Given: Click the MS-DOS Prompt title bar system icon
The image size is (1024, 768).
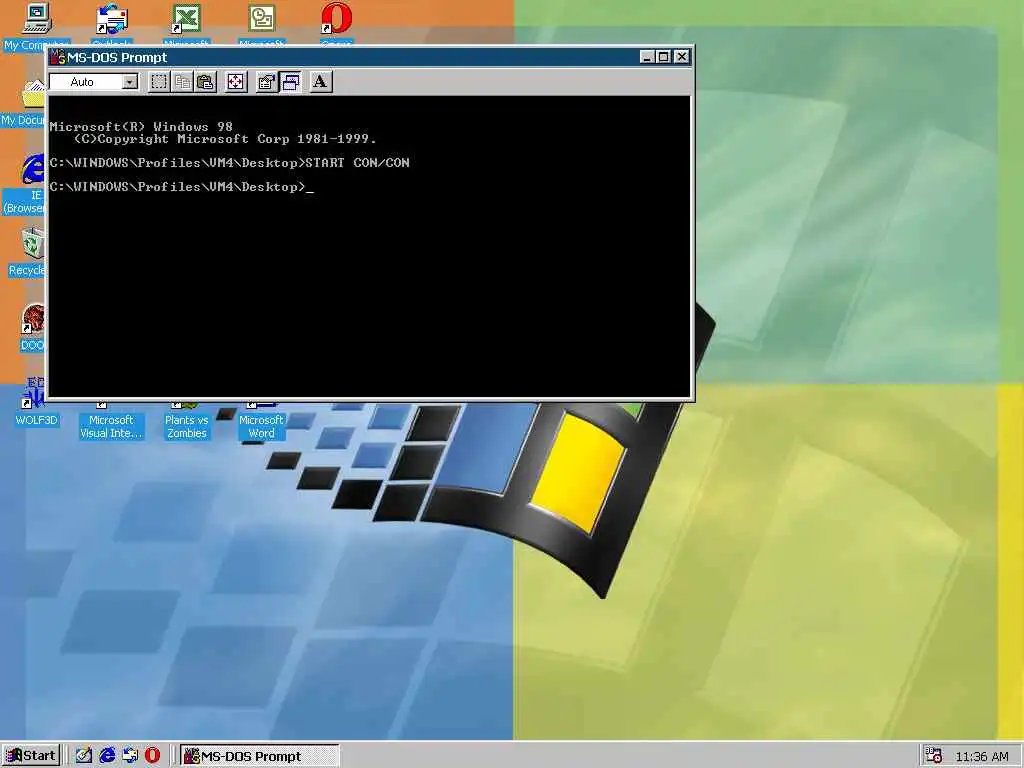Looking at the screenshot, I should tap(58, 57).
